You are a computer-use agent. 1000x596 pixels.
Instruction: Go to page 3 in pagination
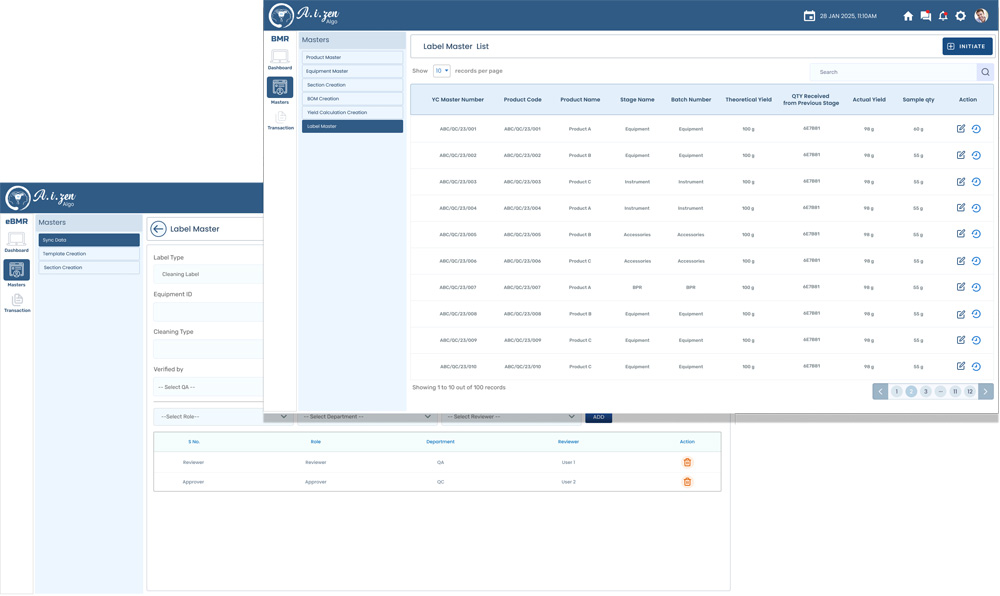926,391
